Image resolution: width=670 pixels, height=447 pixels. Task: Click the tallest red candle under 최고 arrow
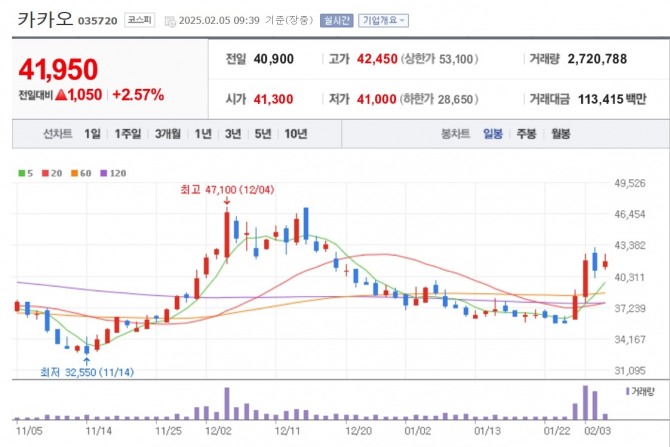point(227,235)
